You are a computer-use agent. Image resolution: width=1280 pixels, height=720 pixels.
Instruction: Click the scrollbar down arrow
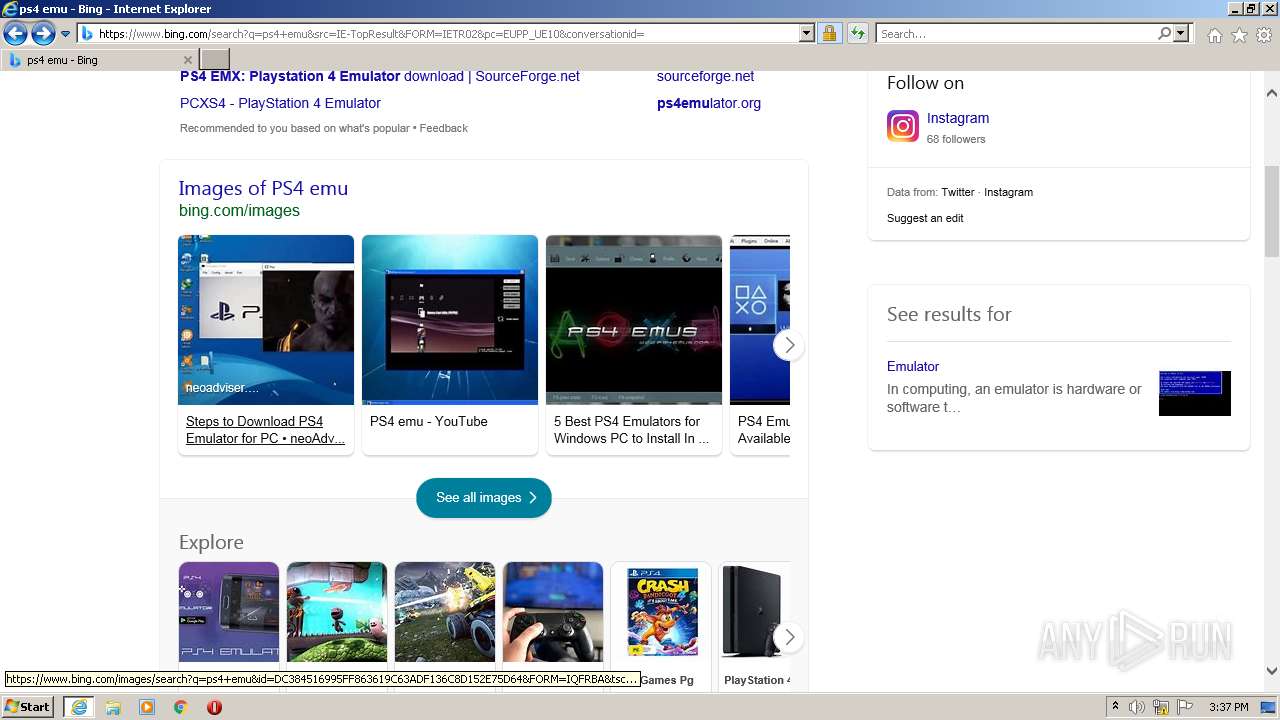point(1272,671)
